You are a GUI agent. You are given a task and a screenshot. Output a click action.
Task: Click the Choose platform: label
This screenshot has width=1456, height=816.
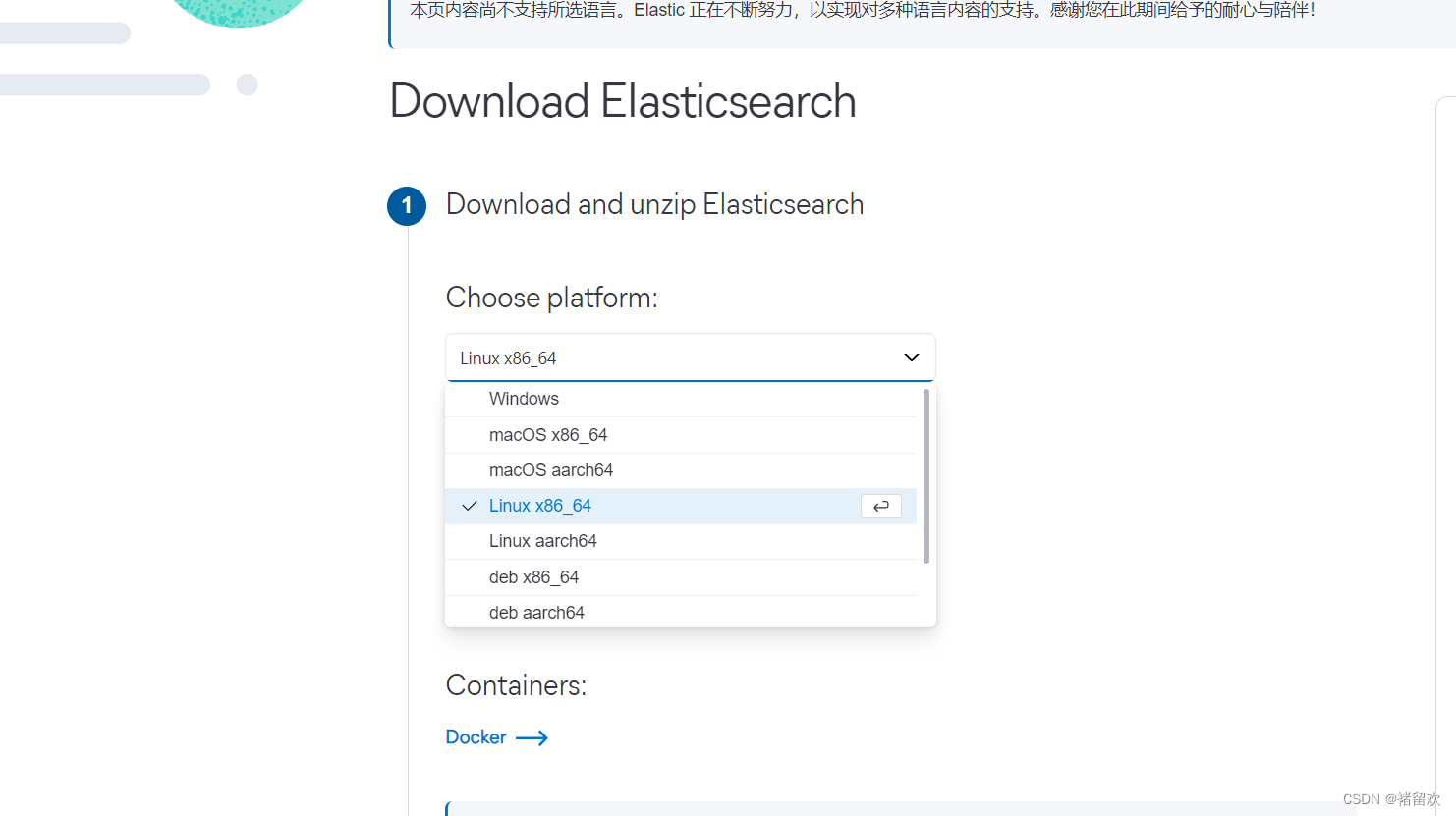coord(551,298)
